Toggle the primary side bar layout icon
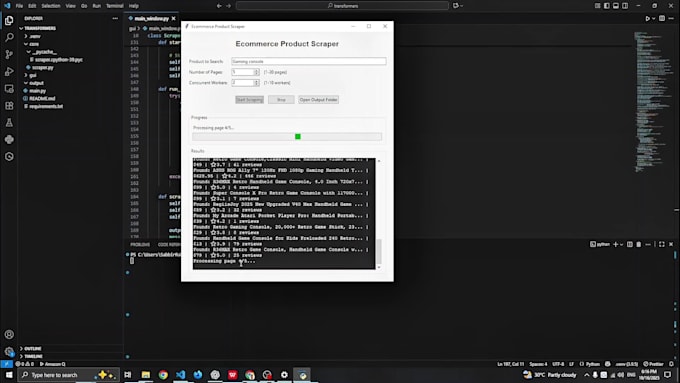The height and width of the screenshot is (383, 680). click(x=607, y=6)
